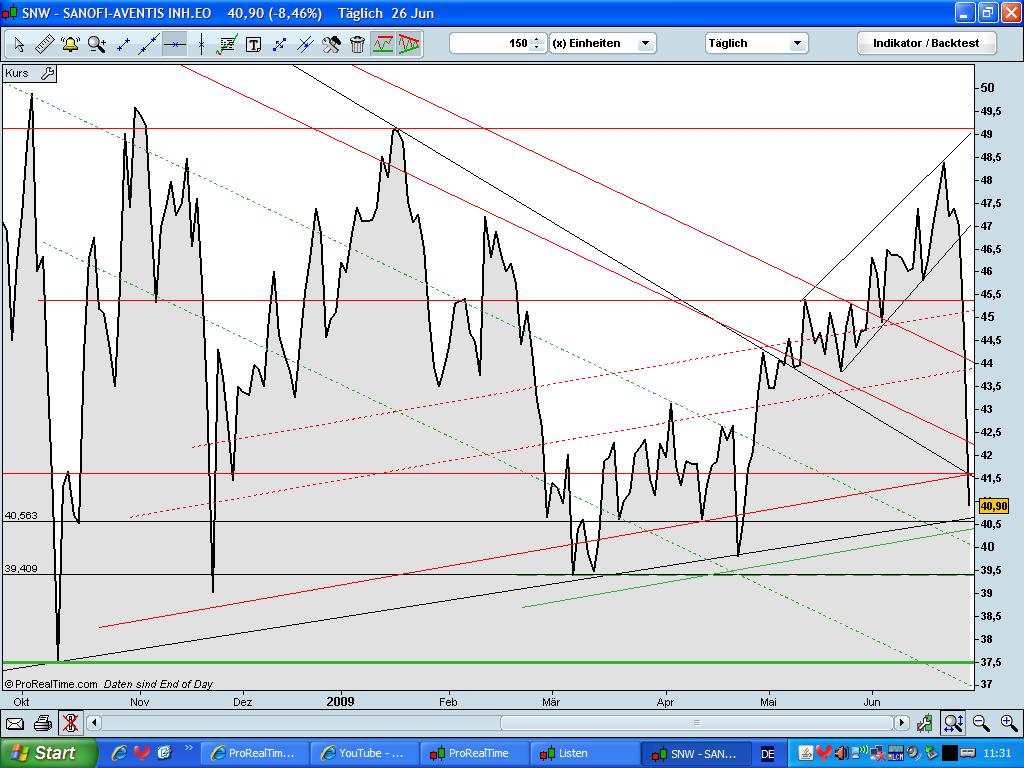Screen dimensions: 1024x768
Task: Select the parallel channel lines tool
Action: pos(306,44)
